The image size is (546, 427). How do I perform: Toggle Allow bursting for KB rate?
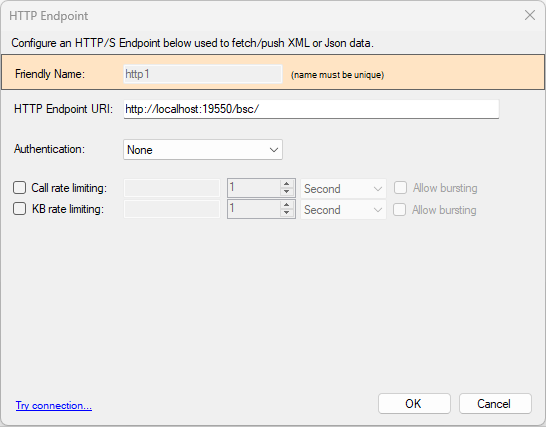(400, 210)
